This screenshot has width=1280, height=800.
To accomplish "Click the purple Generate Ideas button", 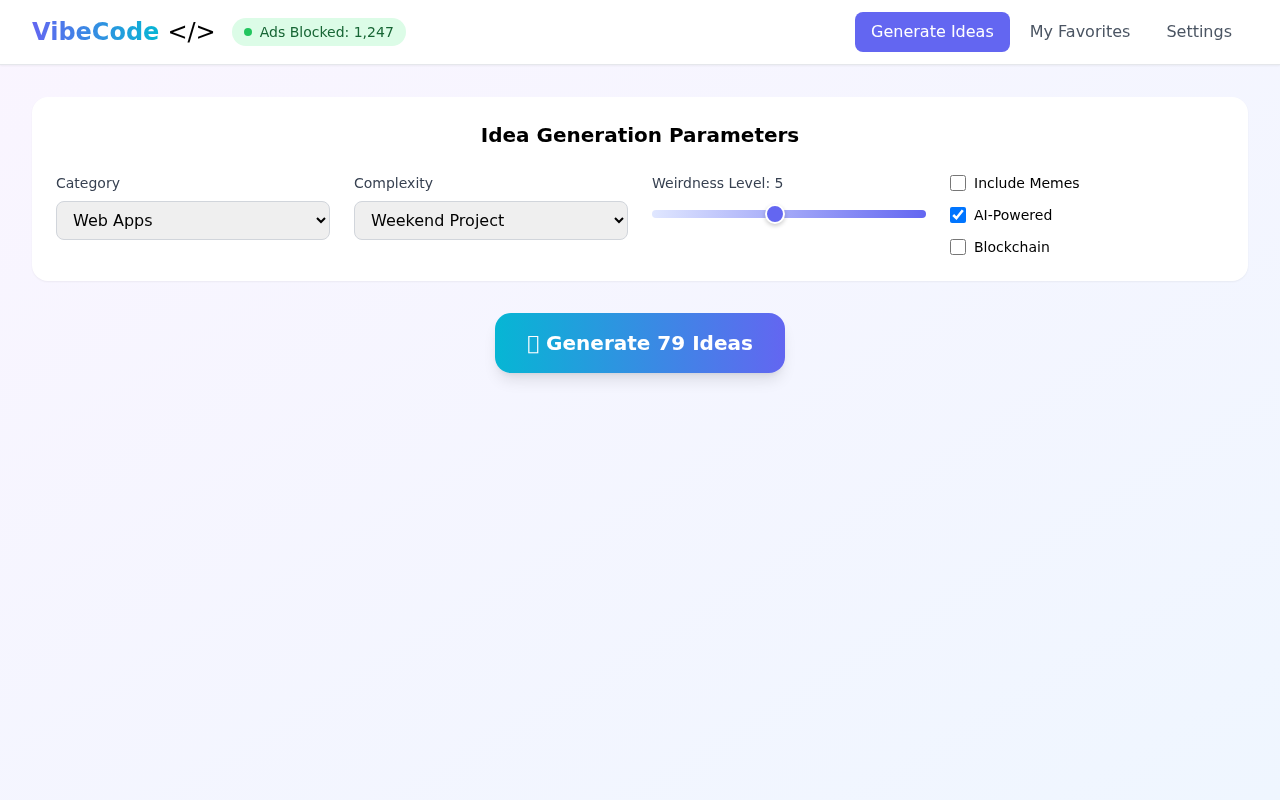I will coord(932,31).
